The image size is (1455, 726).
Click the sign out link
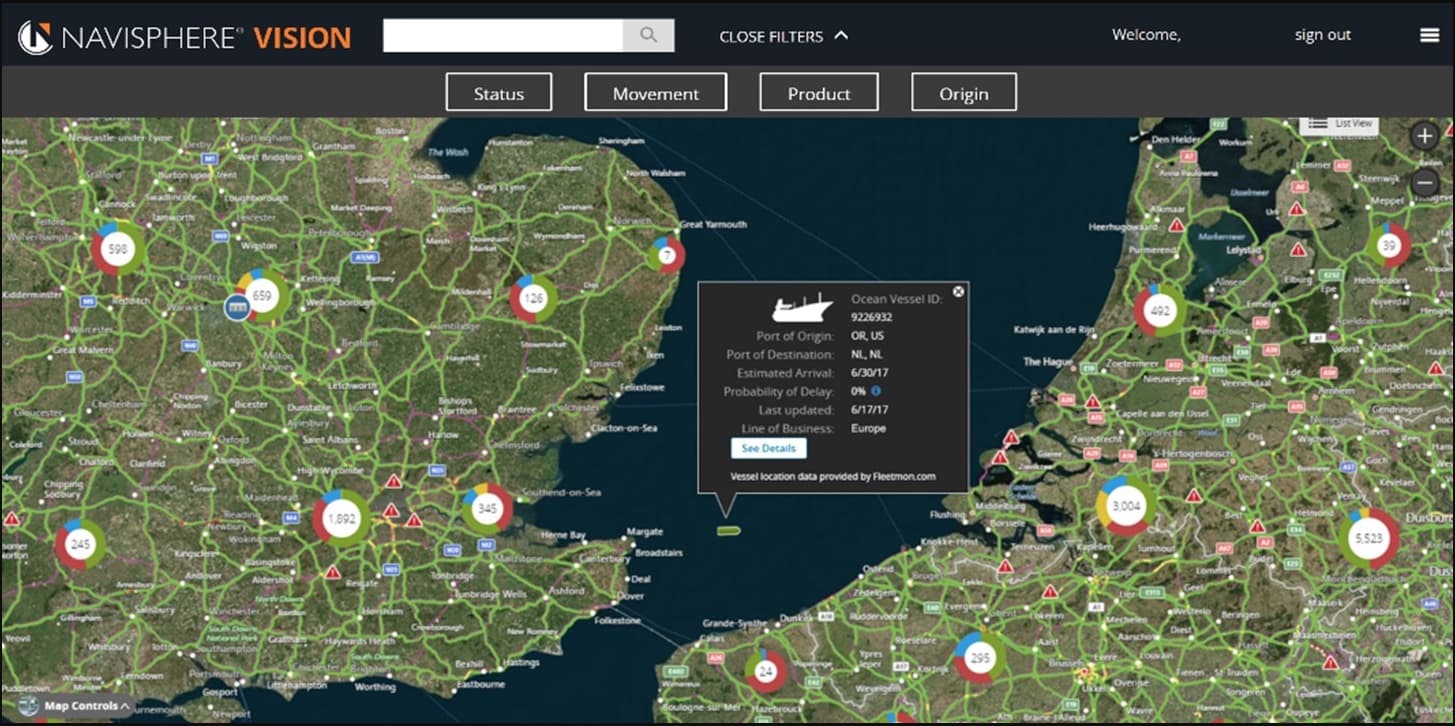pyautogui.click(x=1322, y=35)
